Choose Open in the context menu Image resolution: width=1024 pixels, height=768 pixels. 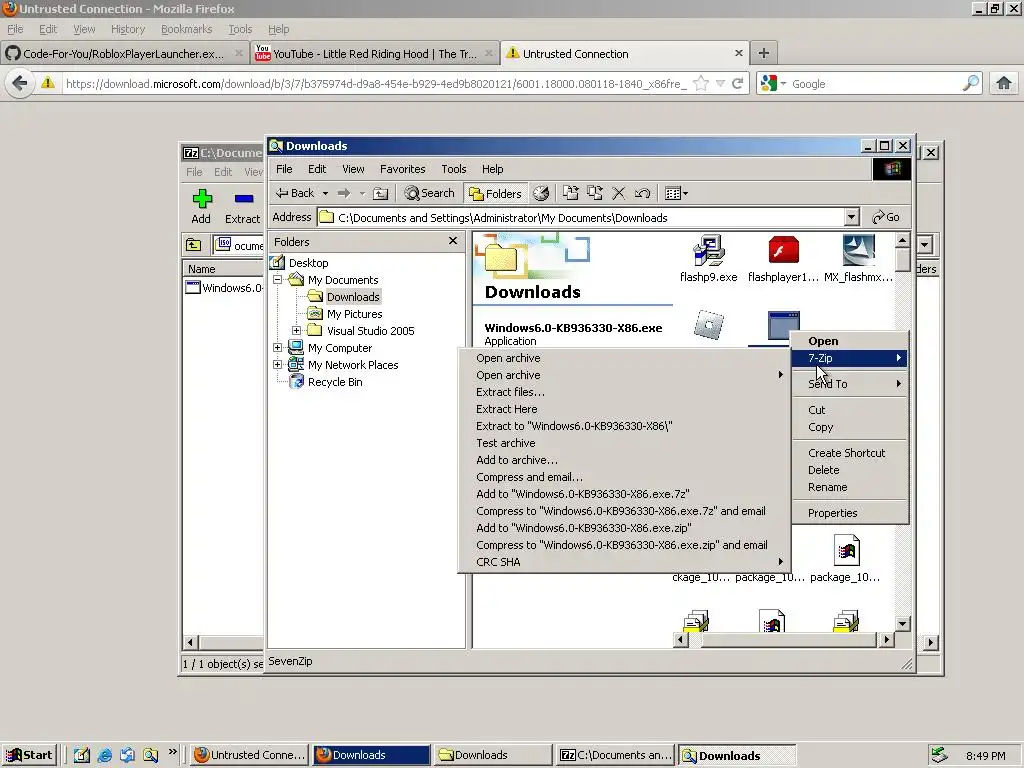click(850, 341)
